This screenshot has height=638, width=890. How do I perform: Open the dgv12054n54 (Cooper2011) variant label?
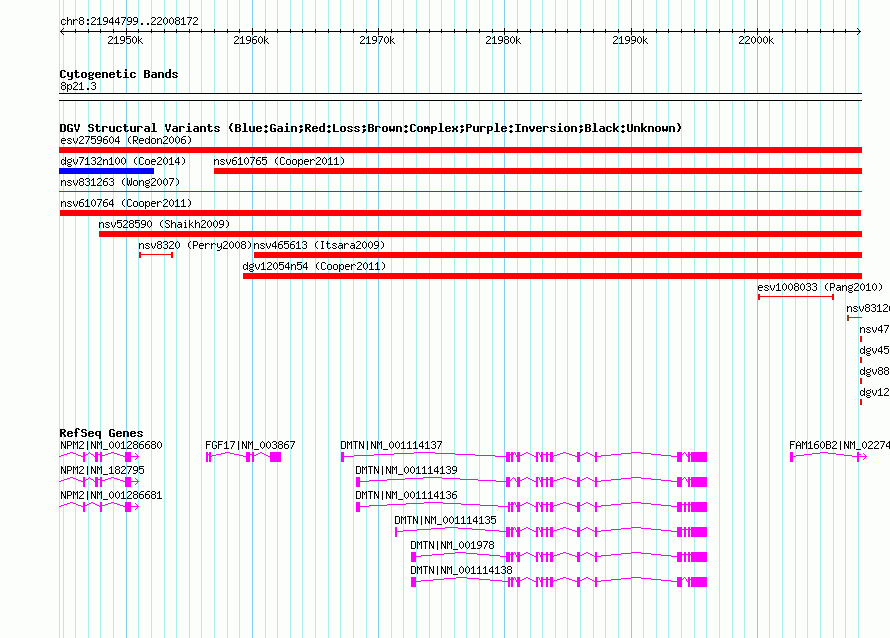[x=314, y=266]
